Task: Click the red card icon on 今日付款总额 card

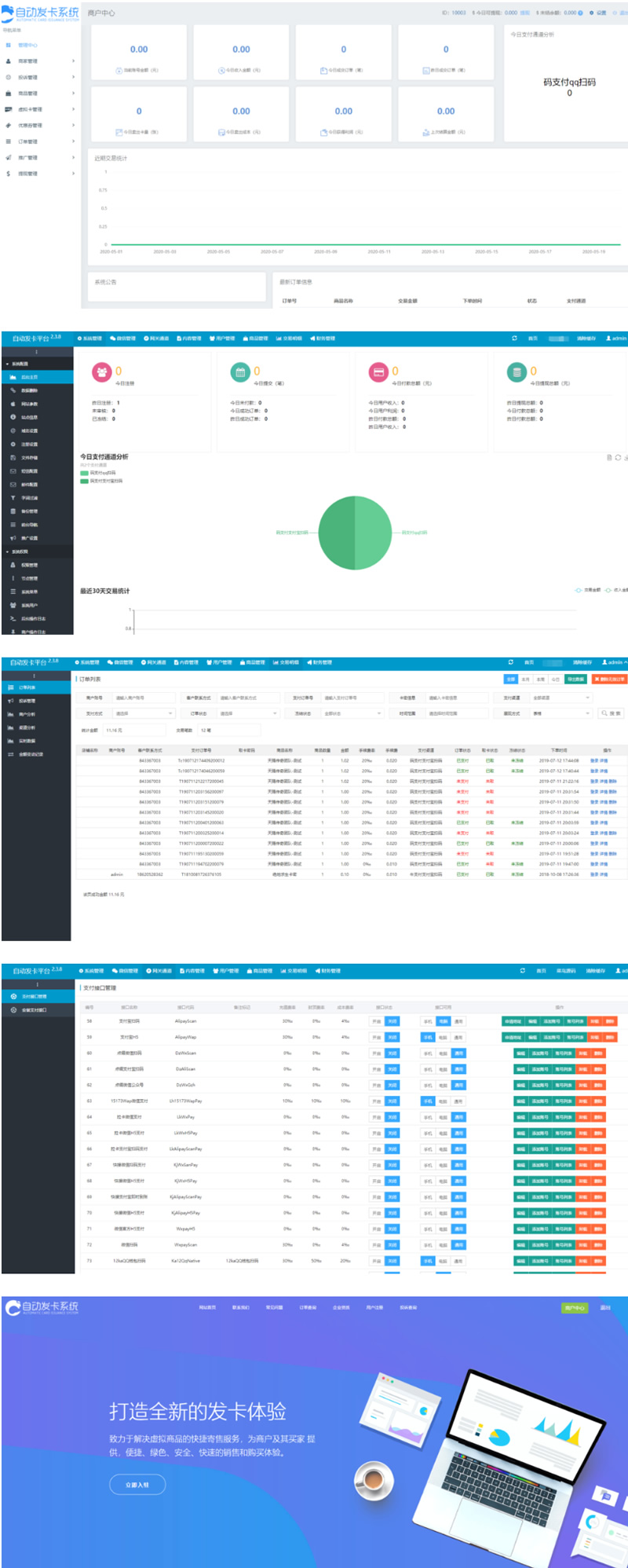Action: 378,372
